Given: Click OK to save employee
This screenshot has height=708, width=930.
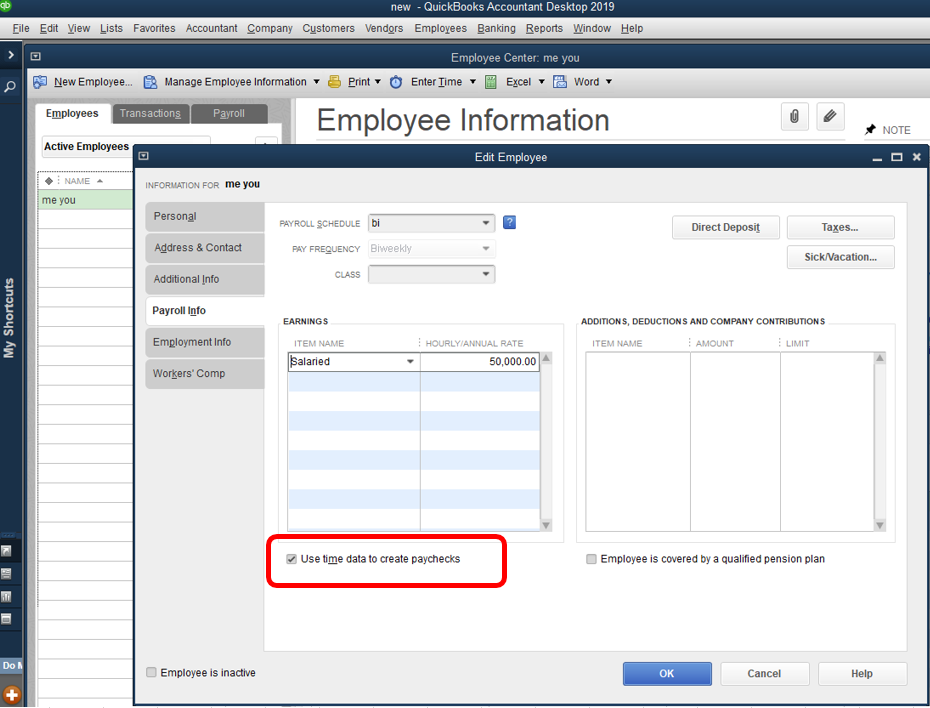Looking at the screenshot, I should [667, 674].
